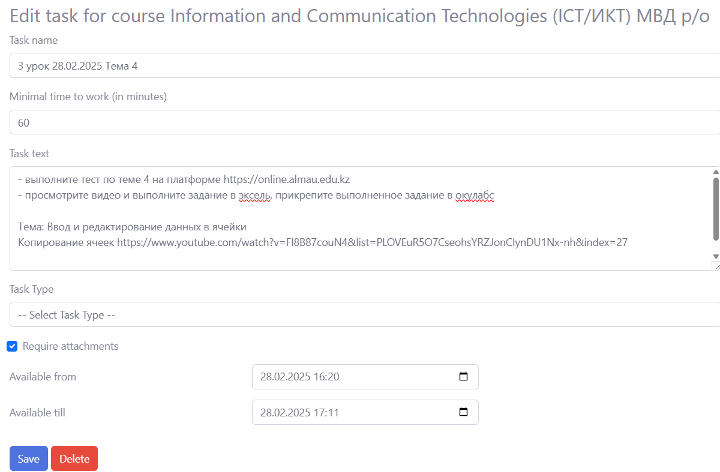Click the Available till date value
This screenshot has height=472, width=720.
pyautogui.click(x=299, y=412)
